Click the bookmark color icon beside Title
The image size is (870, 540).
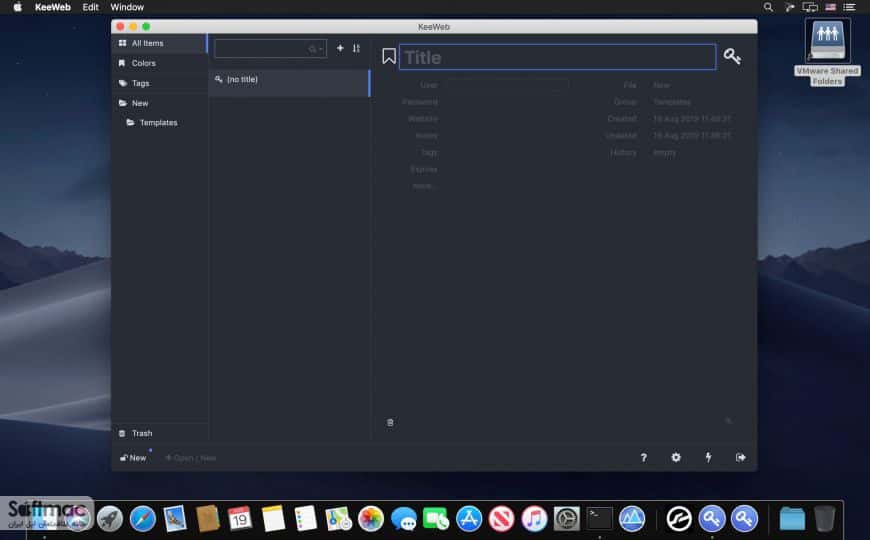[x=389, y=56]
